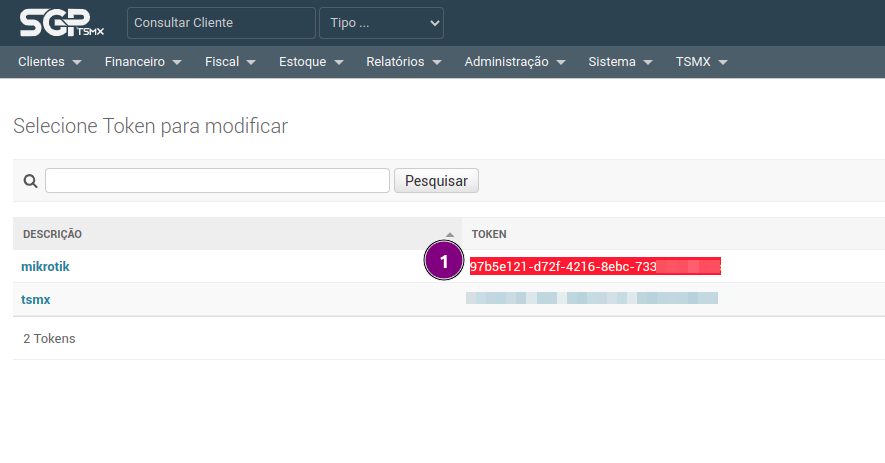The image size is (885, 463).
Task: Focus the token search text box
Action: click(x=217, y=180)
